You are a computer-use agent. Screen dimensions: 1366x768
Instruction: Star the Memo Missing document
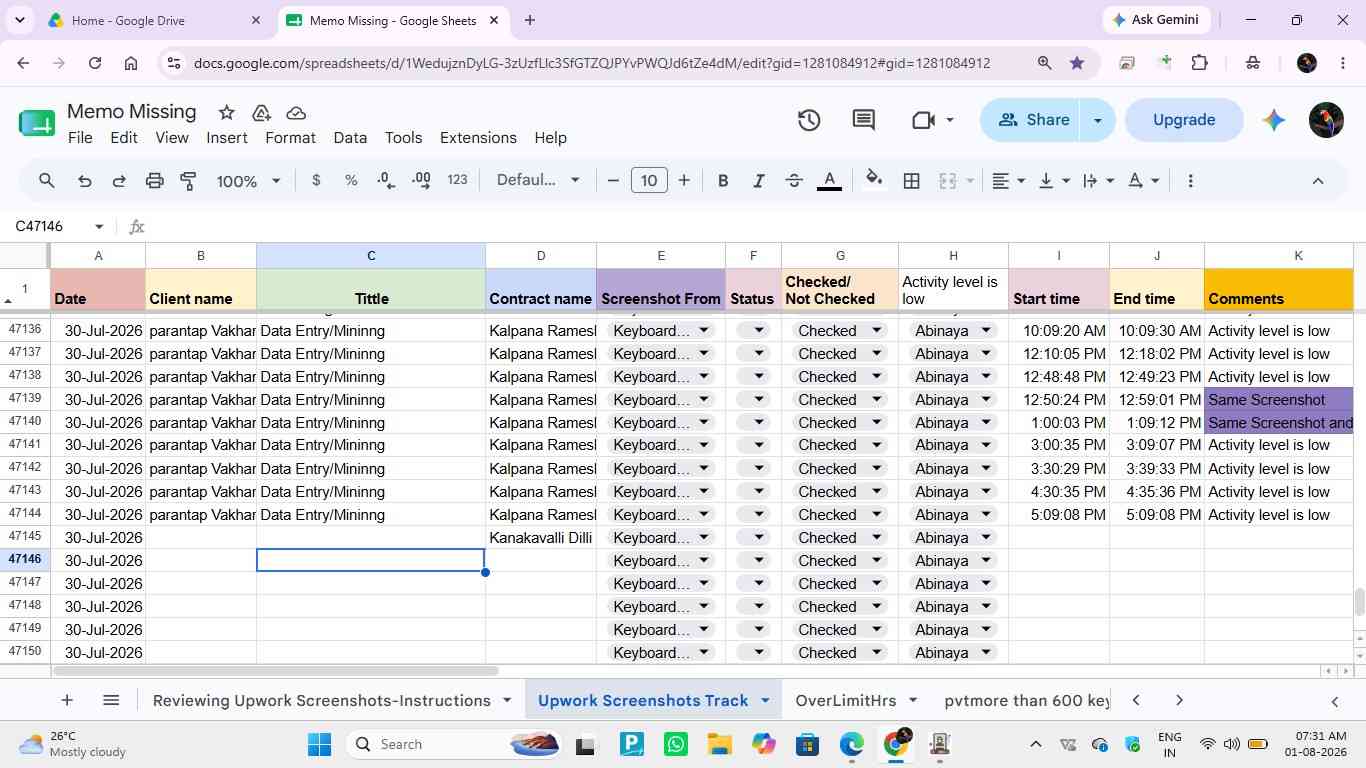[226, 112]
